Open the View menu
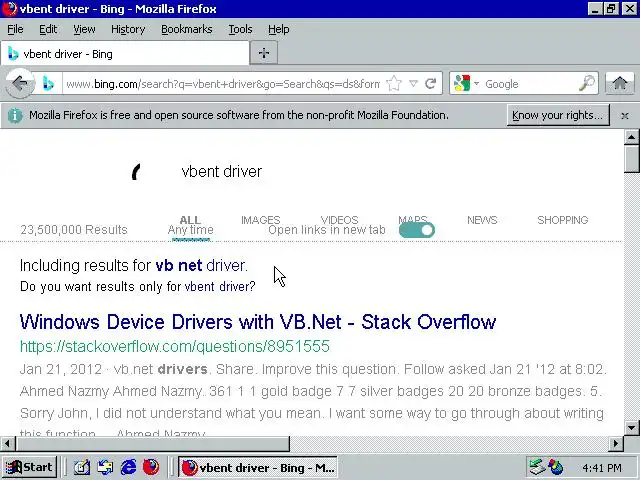This screenshot has height=480, width=640. point(84,29)
